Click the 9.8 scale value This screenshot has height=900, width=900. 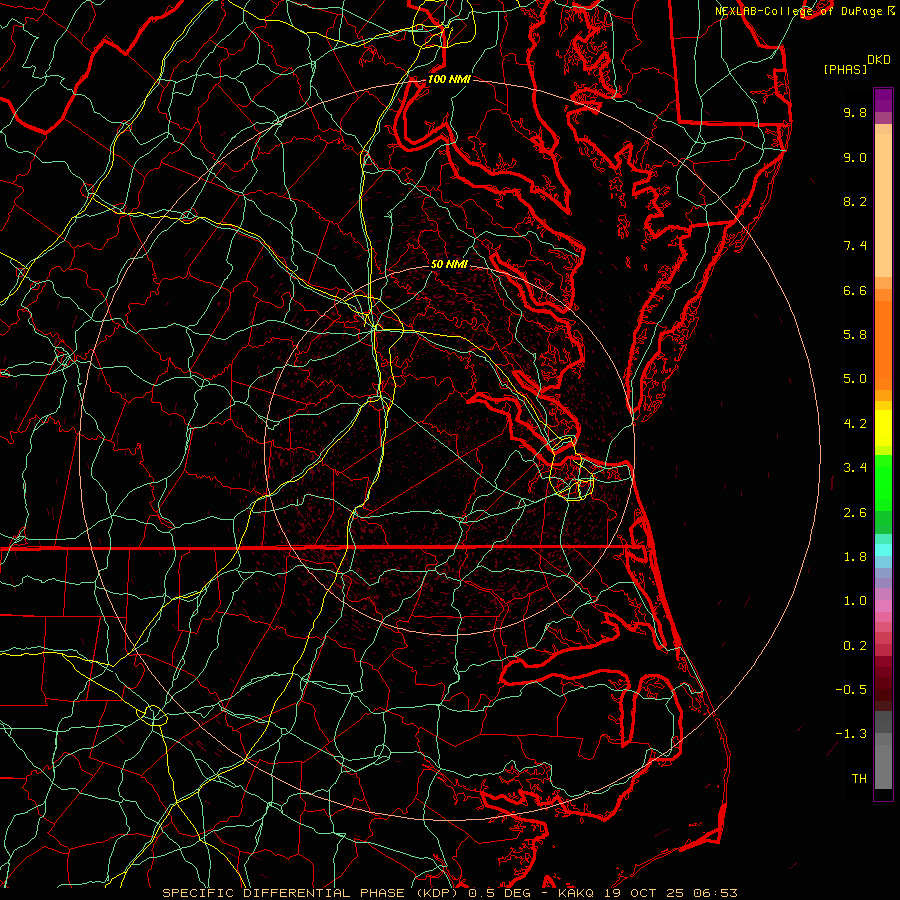(x=855, y=112)
